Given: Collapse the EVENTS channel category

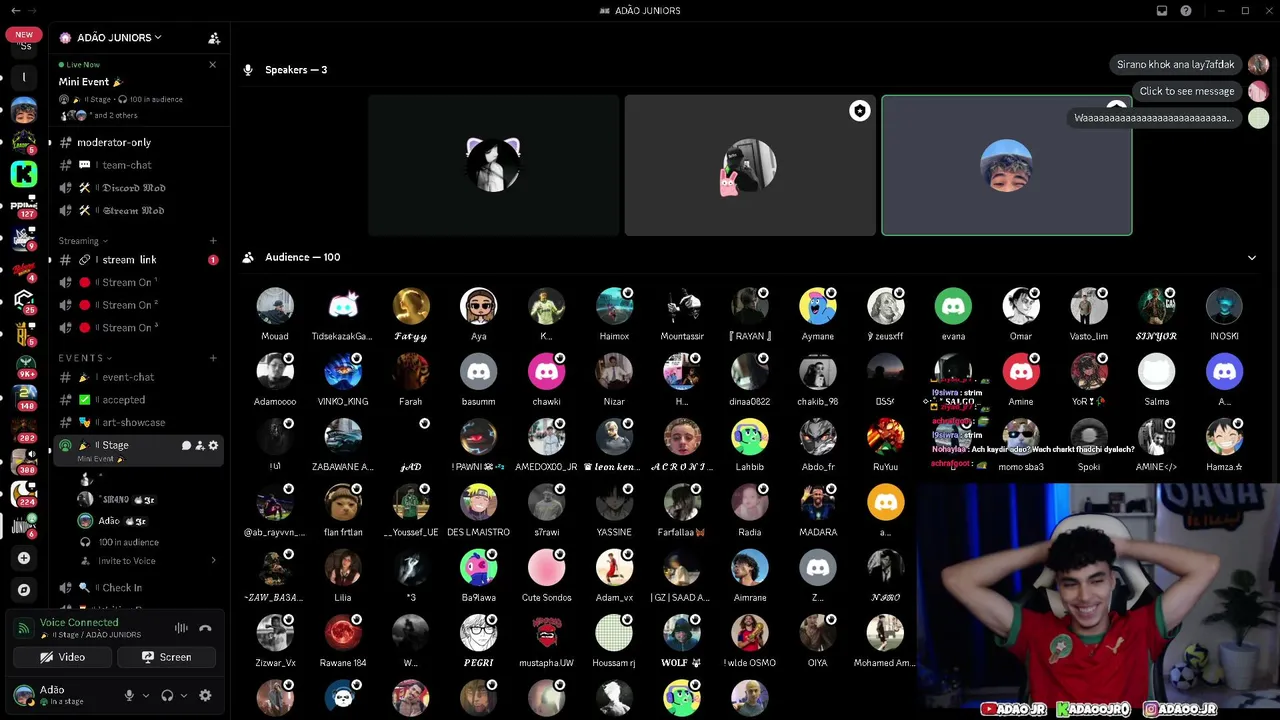Looking at the screenshot, I should click(85, 358).
